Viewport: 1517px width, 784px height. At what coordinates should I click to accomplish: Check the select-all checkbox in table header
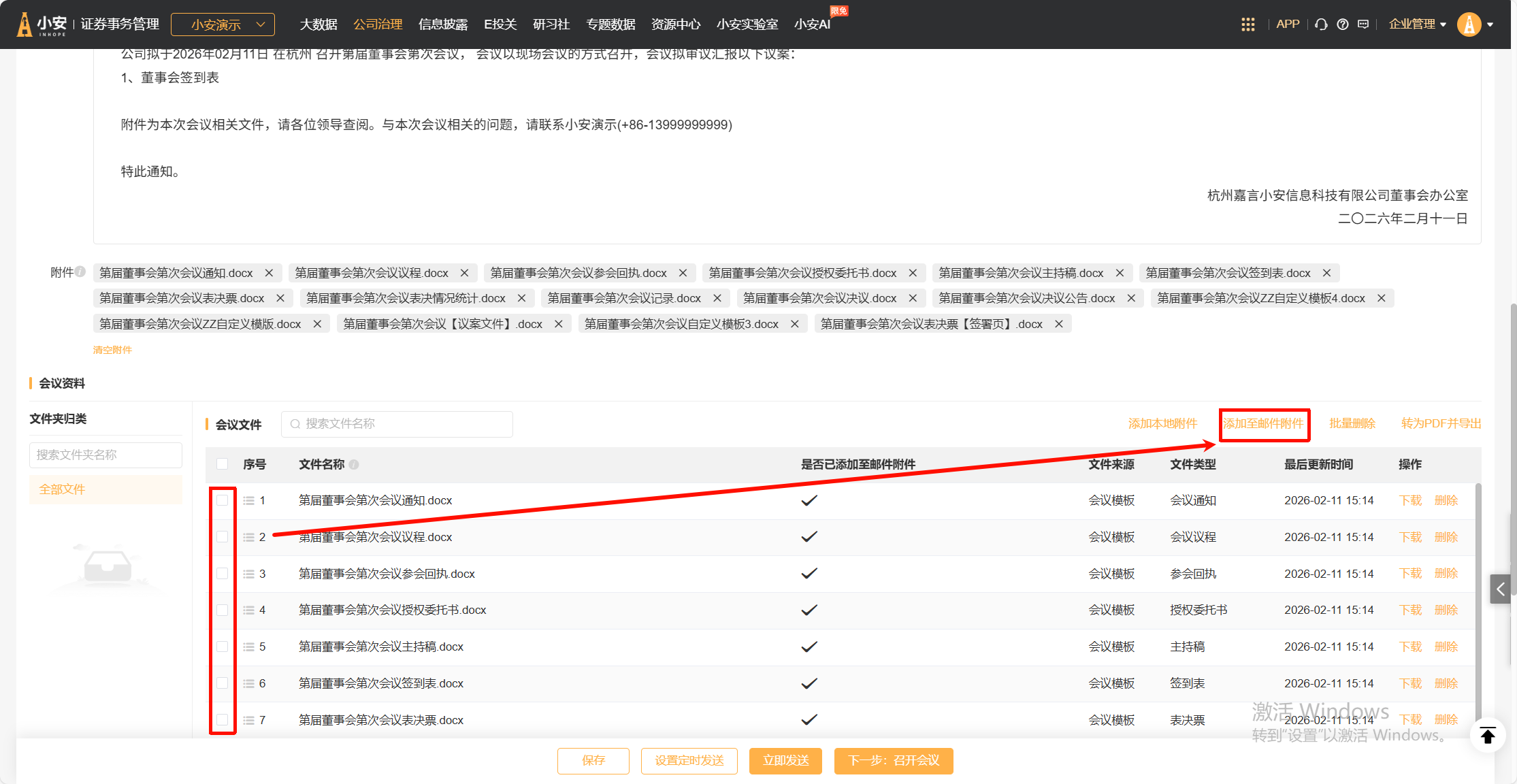[222, 464]
